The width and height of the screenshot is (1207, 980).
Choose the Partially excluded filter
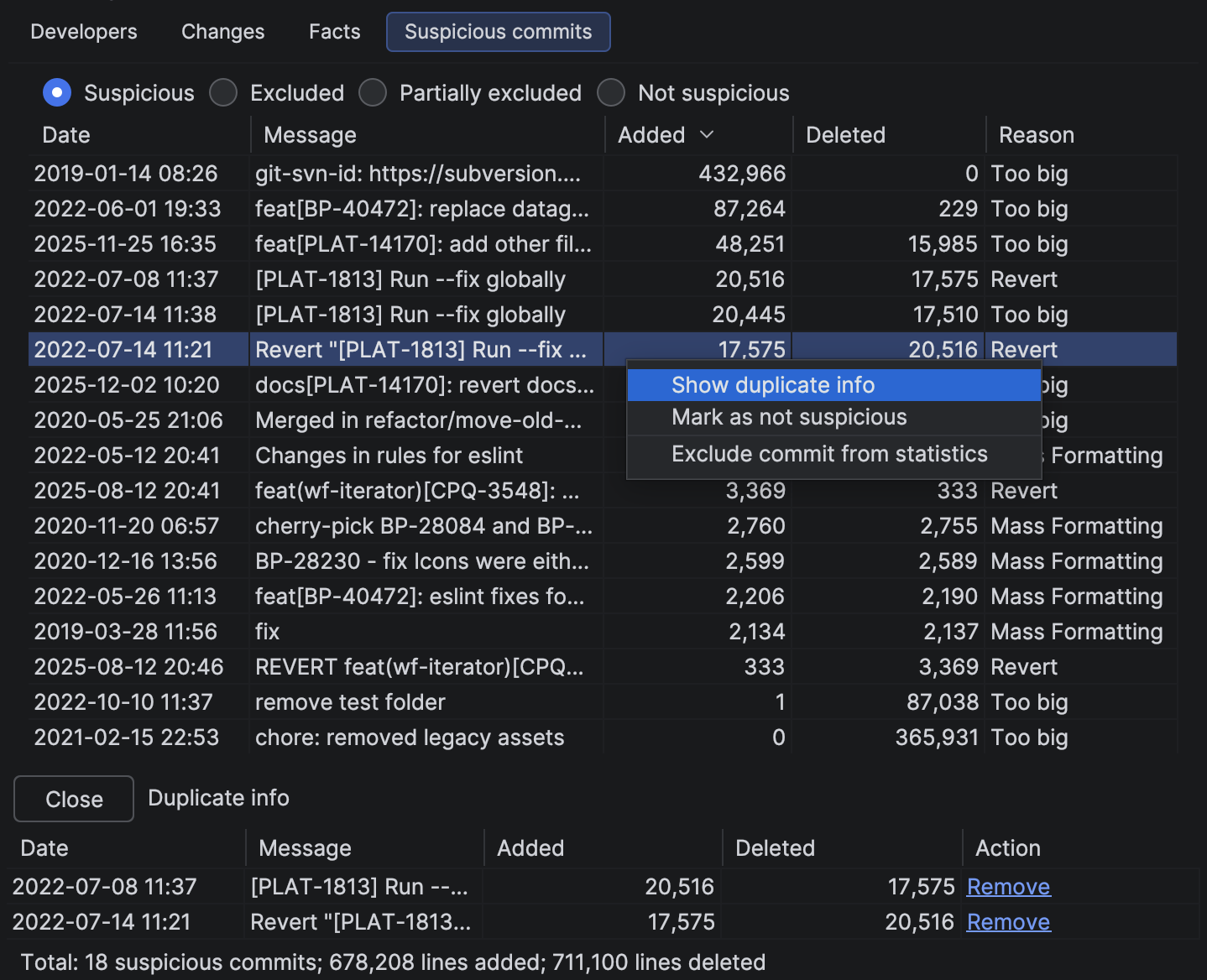(x=373, y=92)
